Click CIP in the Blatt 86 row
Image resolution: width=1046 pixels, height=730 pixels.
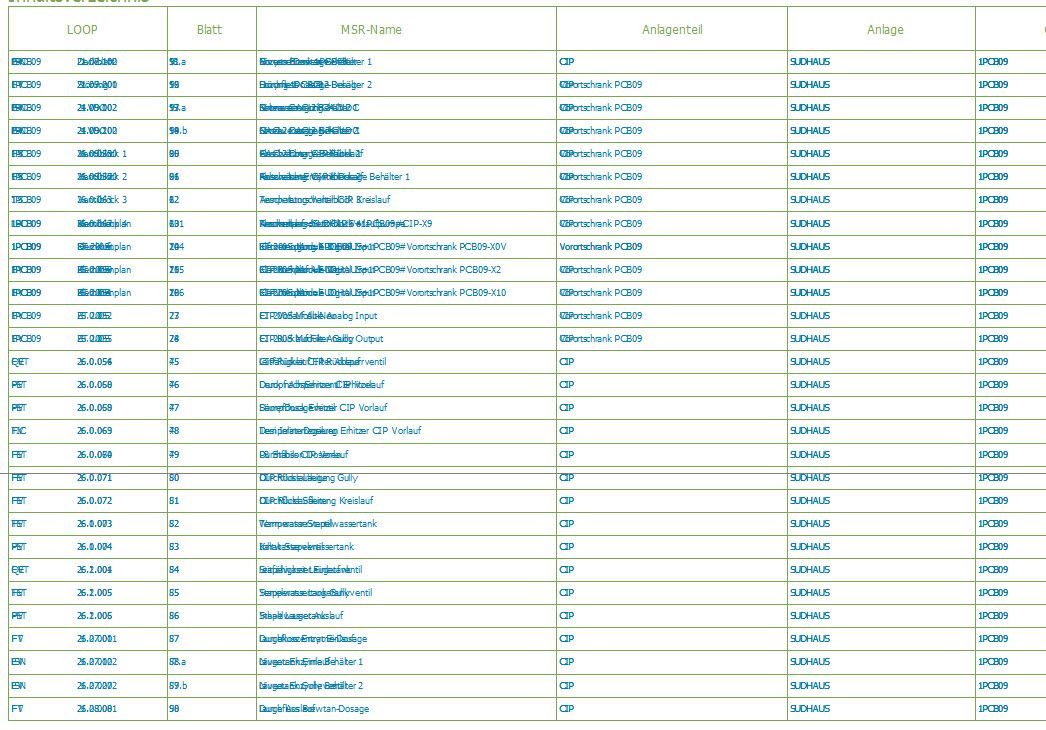[566, 616]
